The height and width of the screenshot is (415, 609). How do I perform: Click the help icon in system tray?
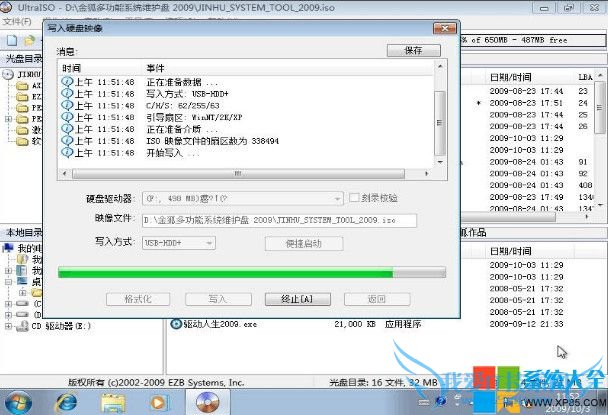441,401
